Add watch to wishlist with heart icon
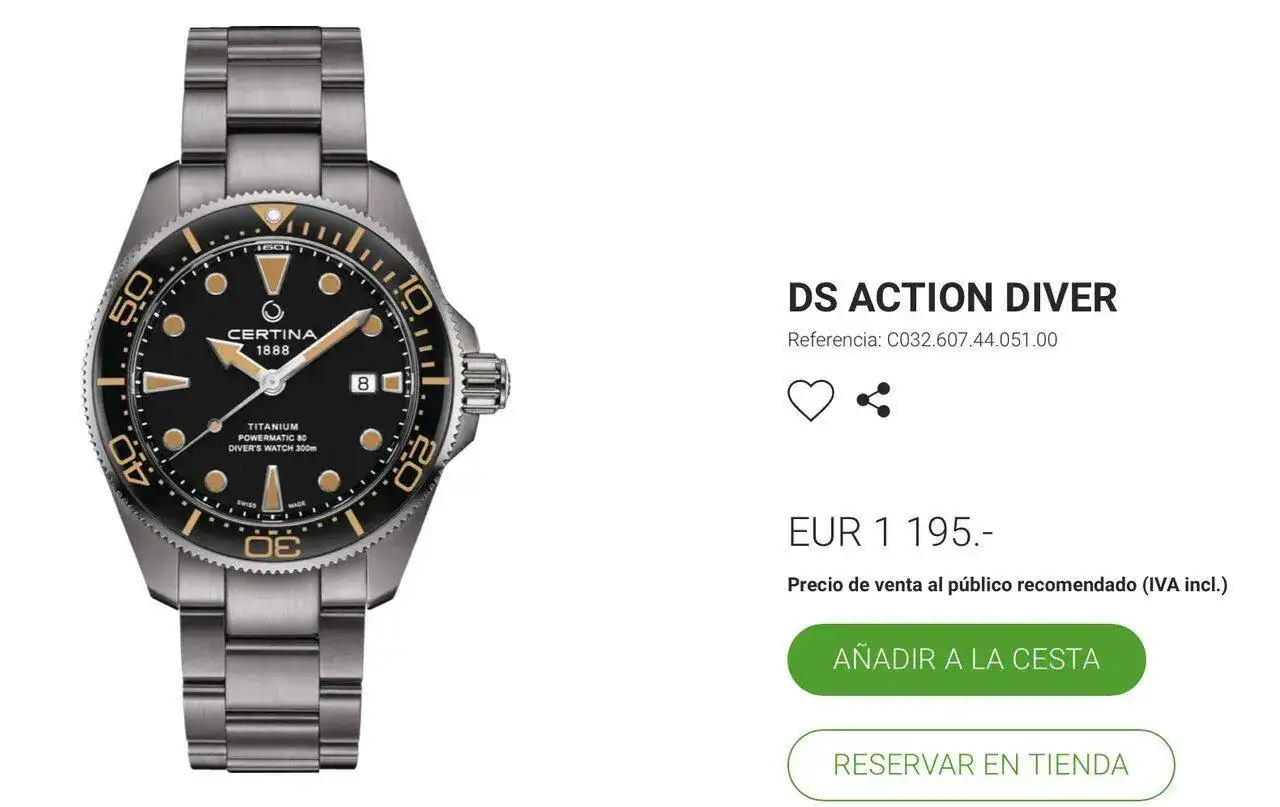Image resolution: width=1280 pixels, height=807 pixels. point(810,401)
